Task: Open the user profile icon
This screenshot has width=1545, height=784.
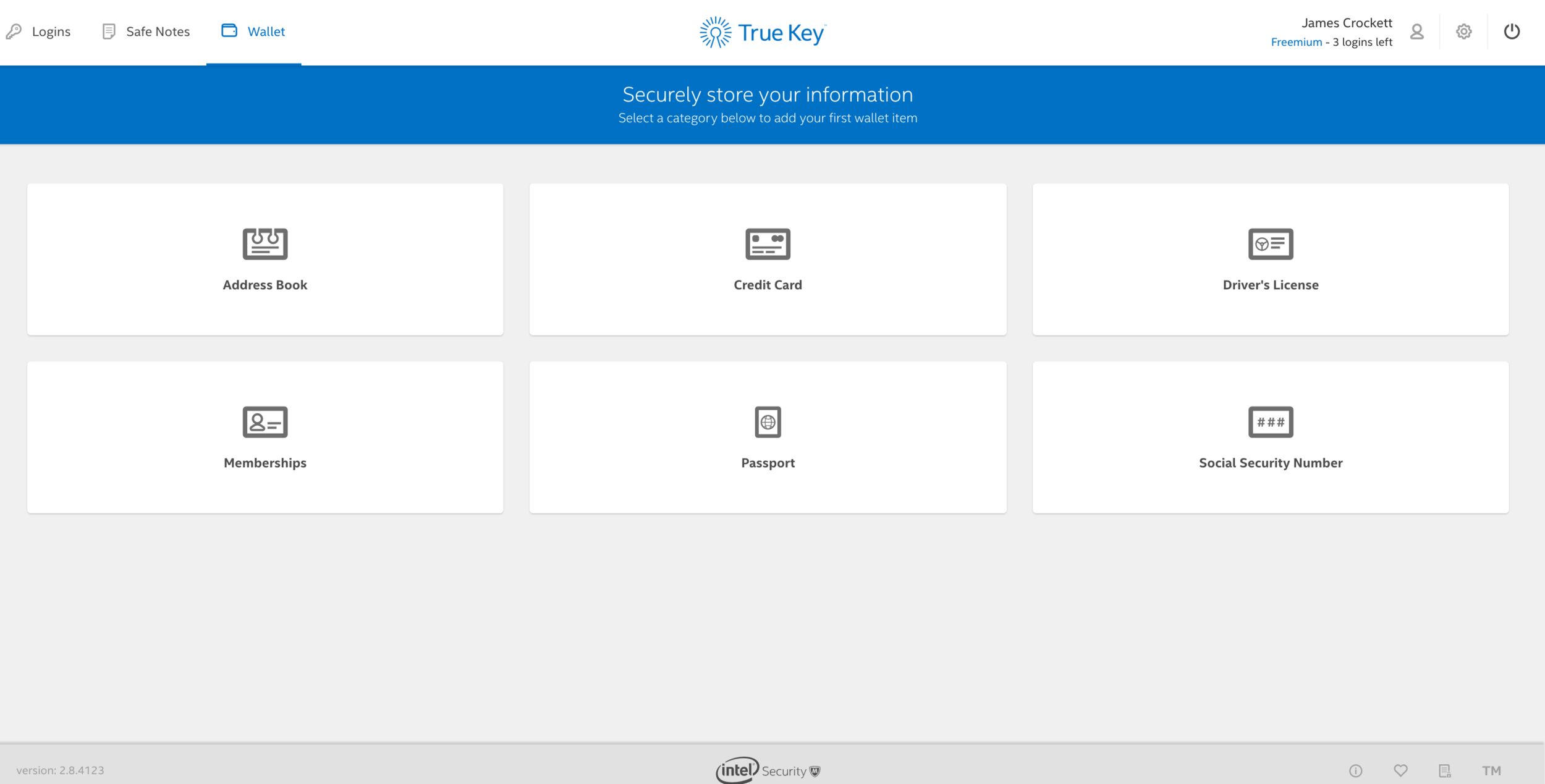Action: coord(1416,32)
